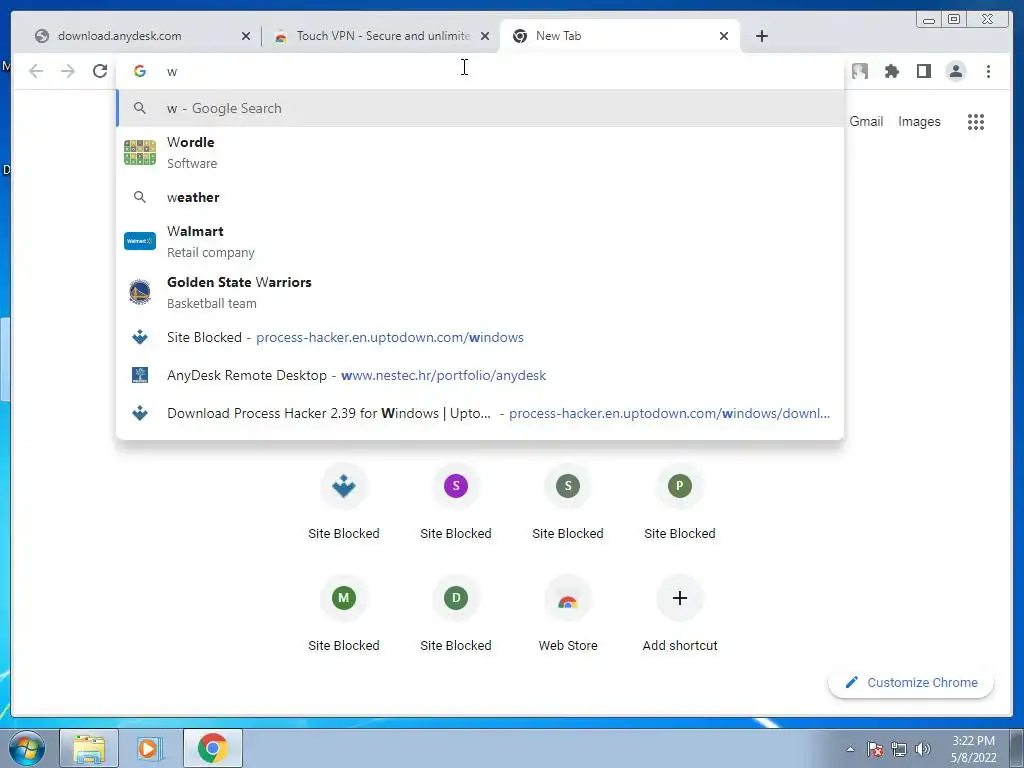Close the Touch VPN tab
This screenshot has width=1024, height=768.
(485, 37)
